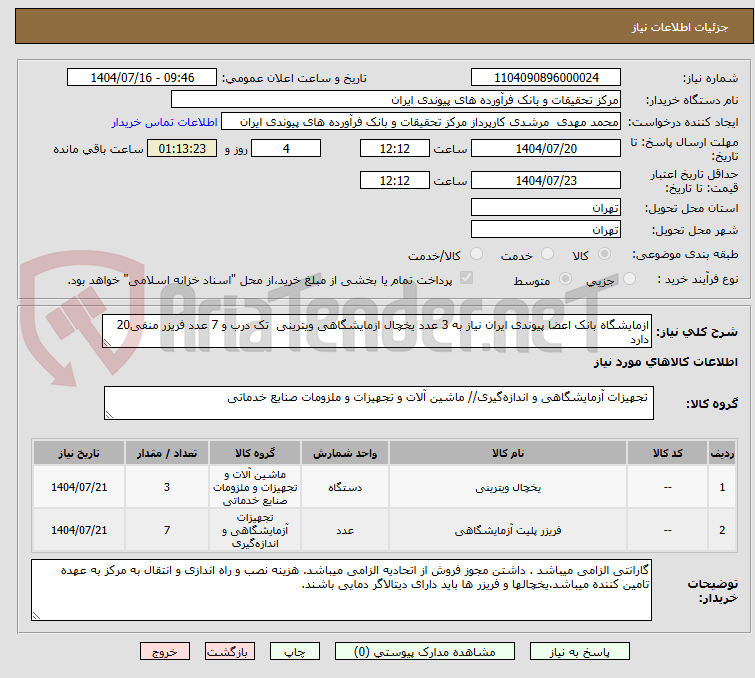Choose the کالا/خدمت radio option
Image resolution: width=755 pixels, height=678 pixels.
click(x=476, y=255)
